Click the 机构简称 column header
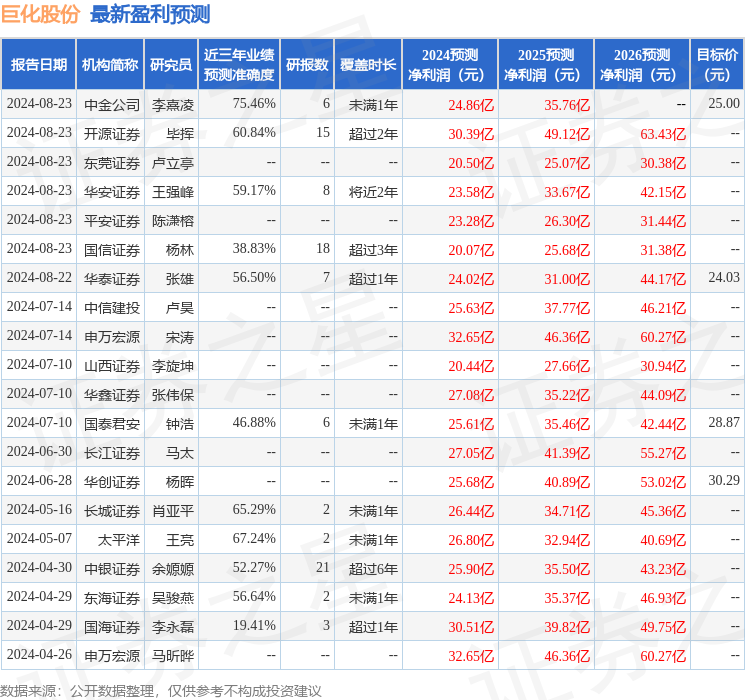This screenshot has width=745, height=700. tap(110, 65)
